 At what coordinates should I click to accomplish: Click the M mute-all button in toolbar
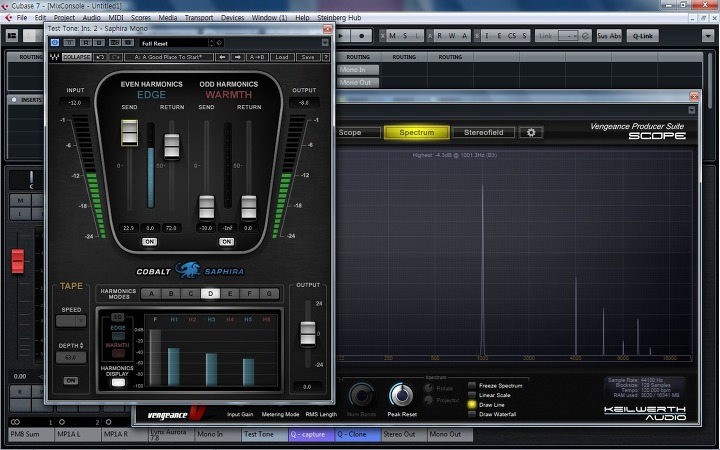tap(392, 36)
